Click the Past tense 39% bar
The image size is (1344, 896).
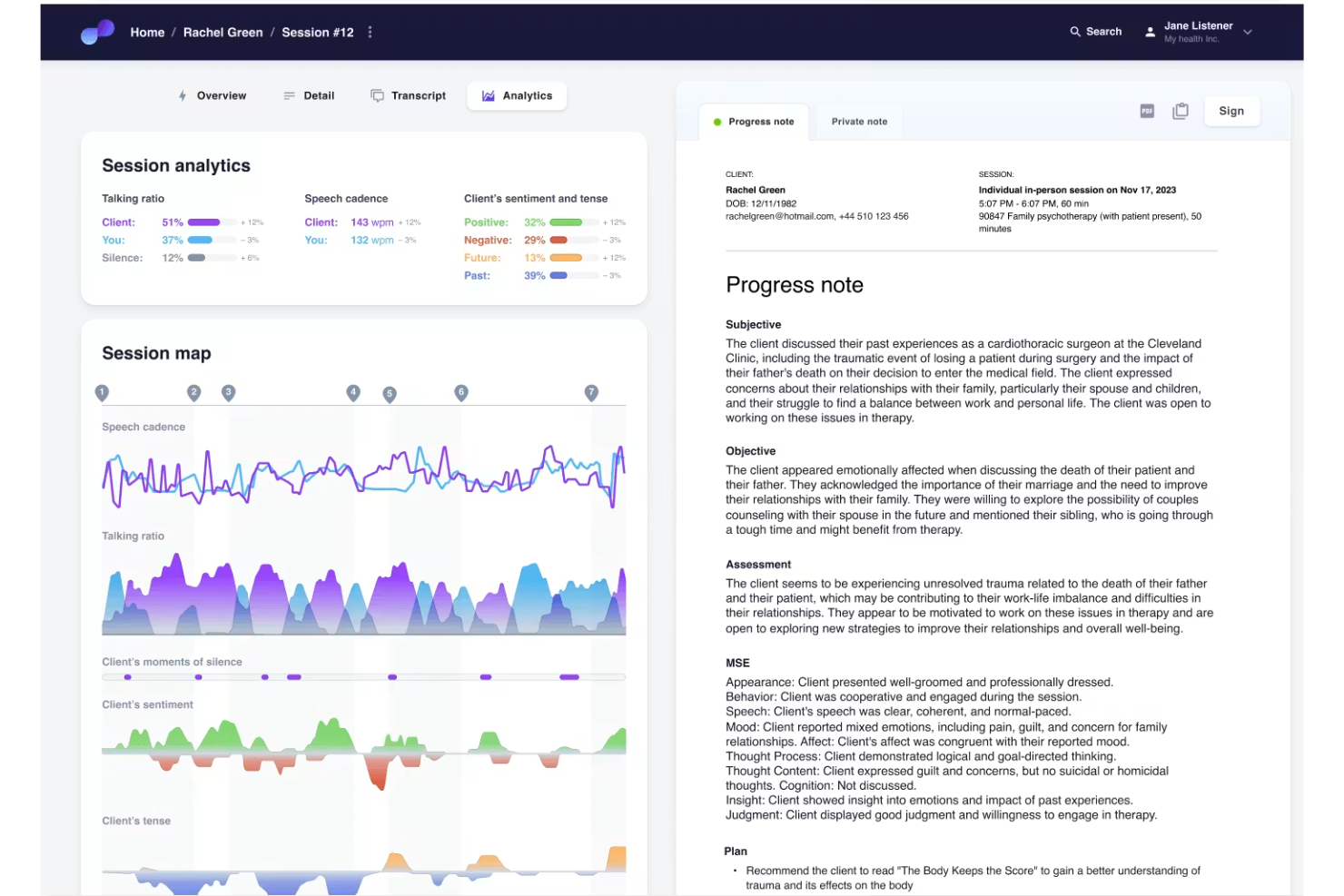pos(574,275)
